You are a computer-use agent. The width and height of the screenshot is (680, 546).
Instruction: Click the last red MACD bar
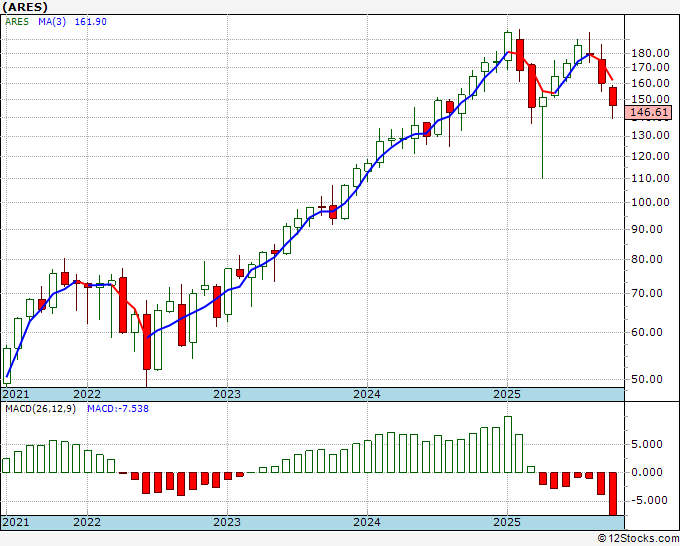click(613, 494)
